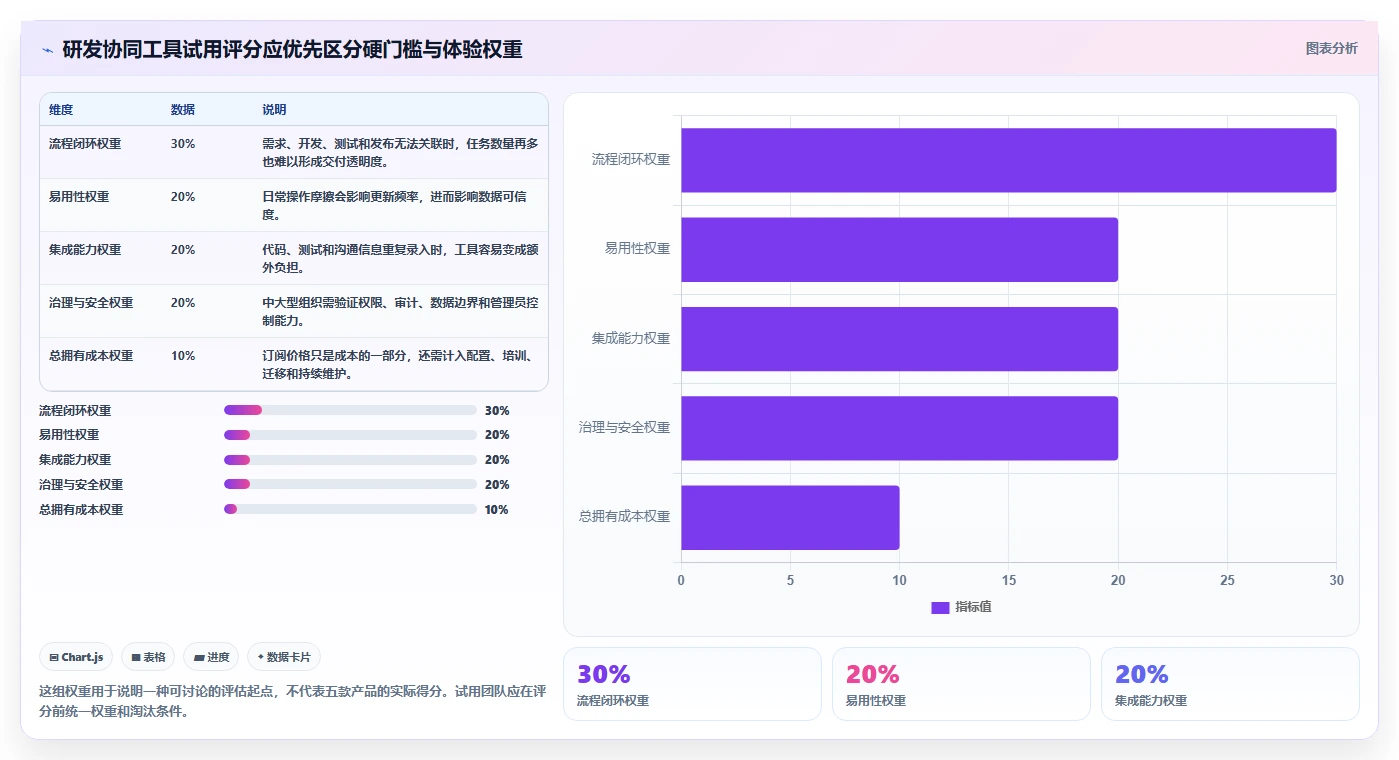Click the 说明 column header

pyautogui.click(x=274, y=109)
